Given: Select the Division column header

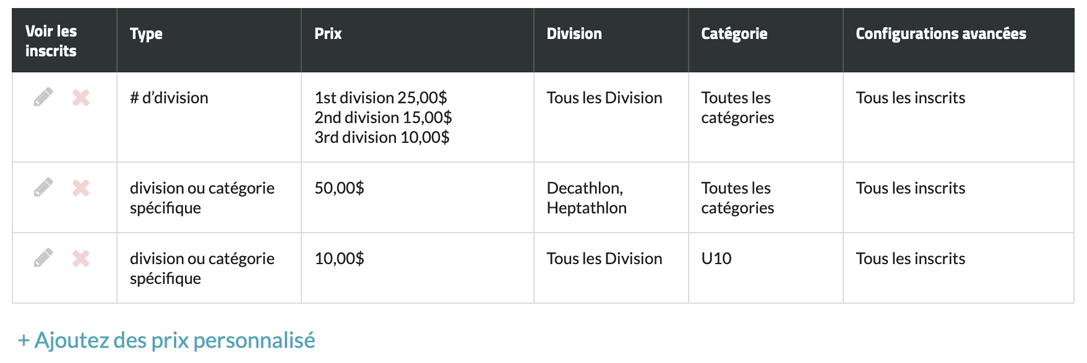Looking at the screenshot, I should pyautogui.click(x=574, y=34).
